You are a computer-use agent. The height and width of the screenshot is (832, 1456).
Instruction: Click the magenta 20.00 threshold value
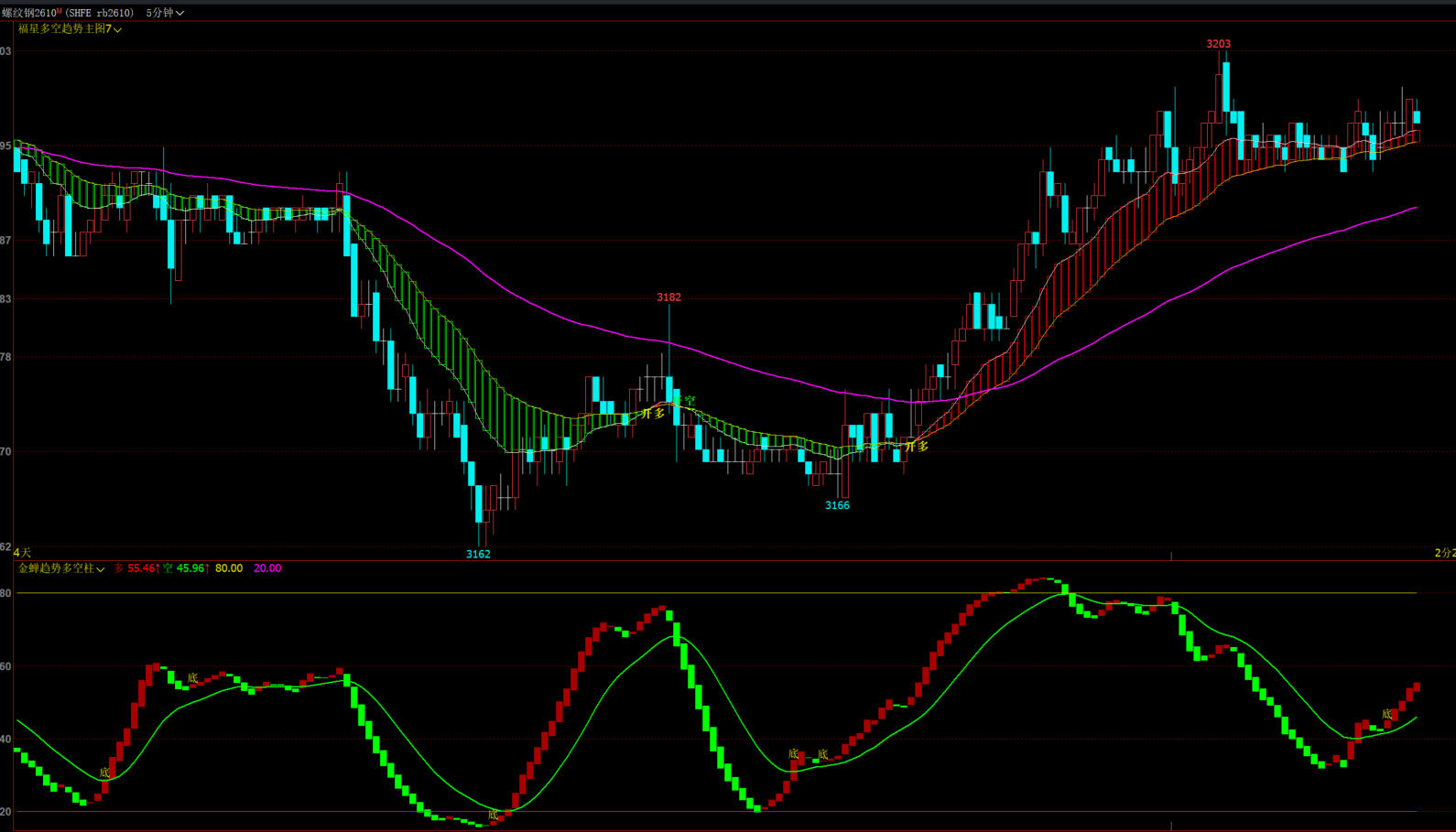click(x=267, y=568)
